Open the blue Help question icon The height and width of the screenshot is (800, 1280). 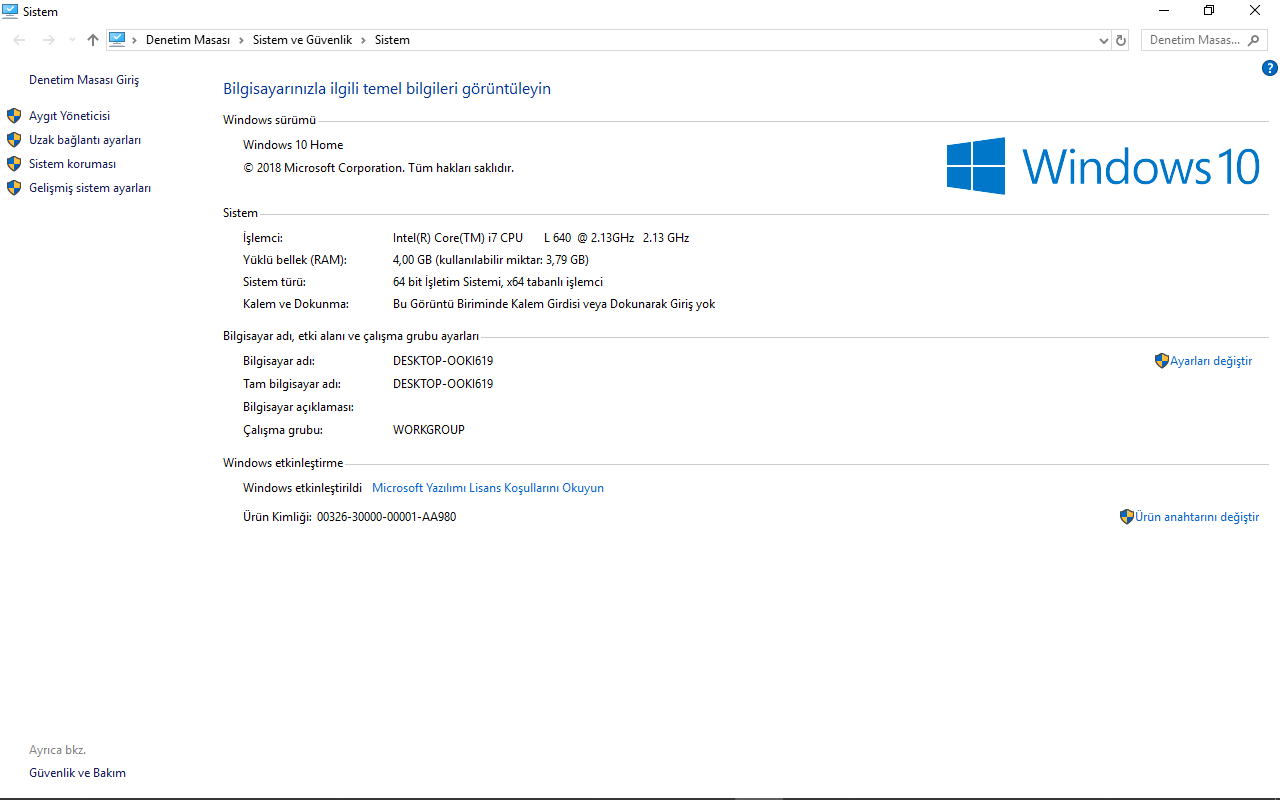click(x=1270, y=68)
